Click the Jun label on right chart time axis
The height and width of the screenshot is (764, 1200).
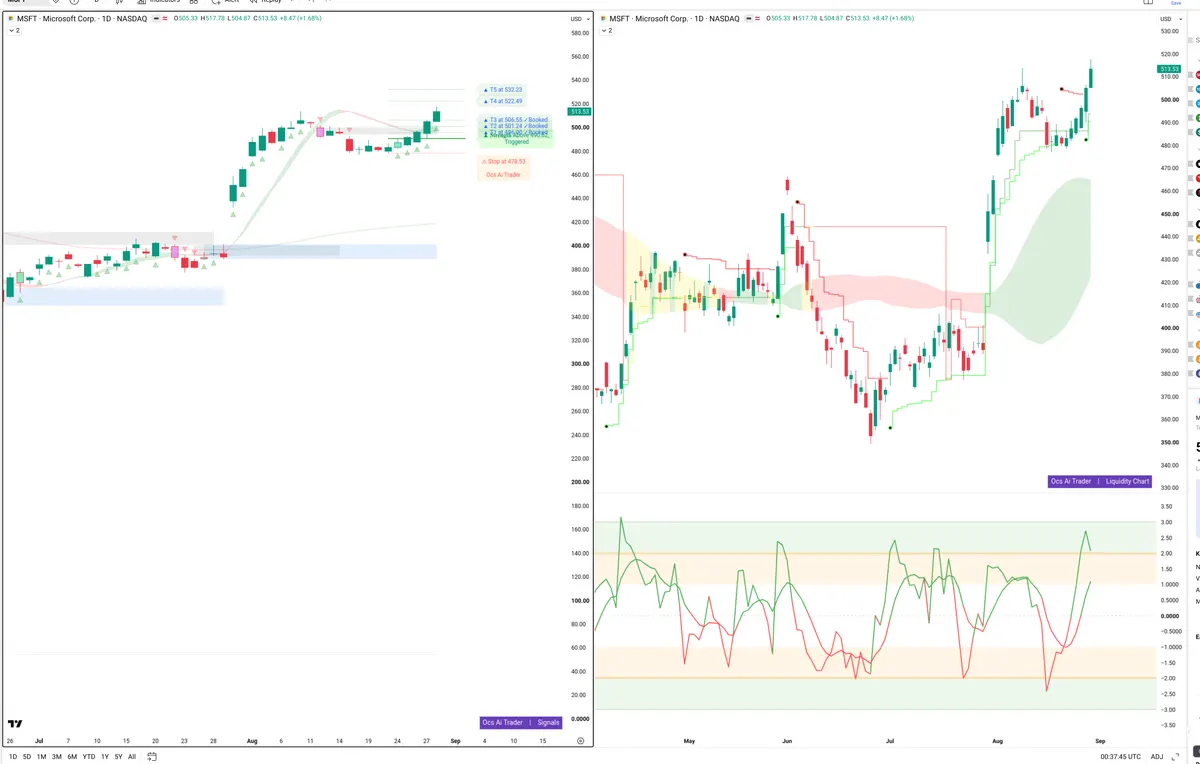[x=787, y=741]
